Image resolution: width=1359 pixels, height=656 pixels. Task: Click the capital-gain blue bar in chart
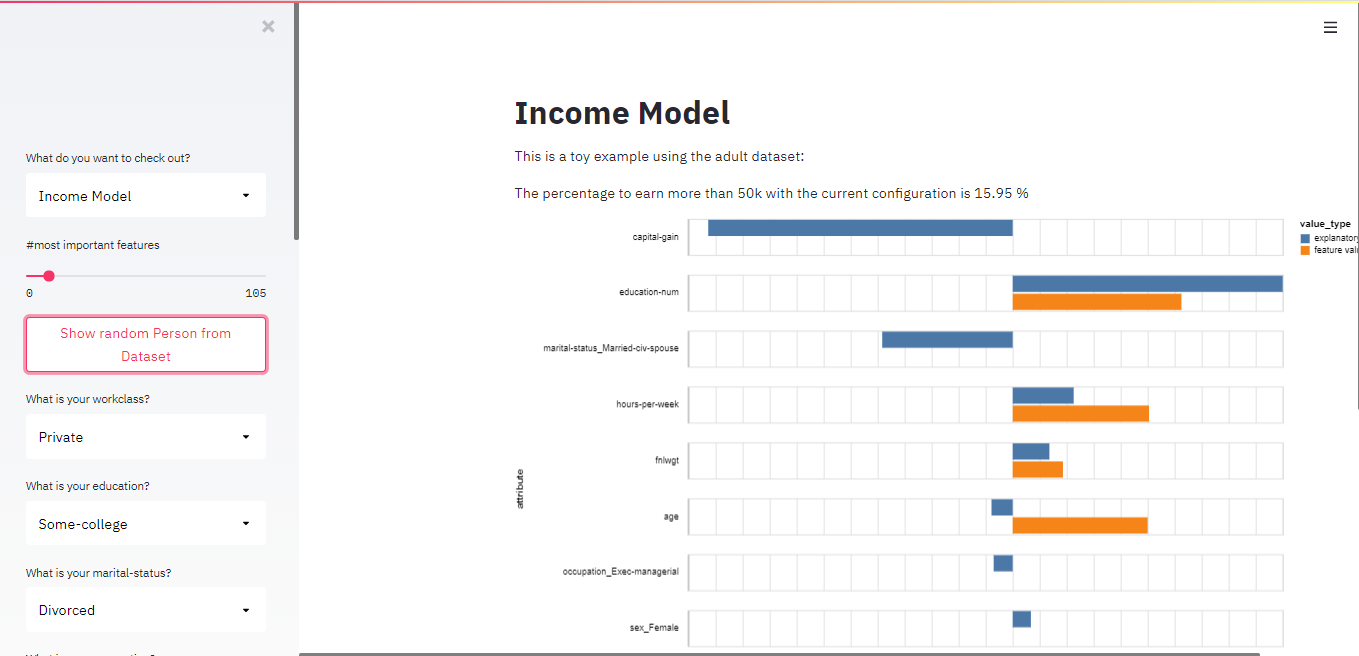[860, 228]
